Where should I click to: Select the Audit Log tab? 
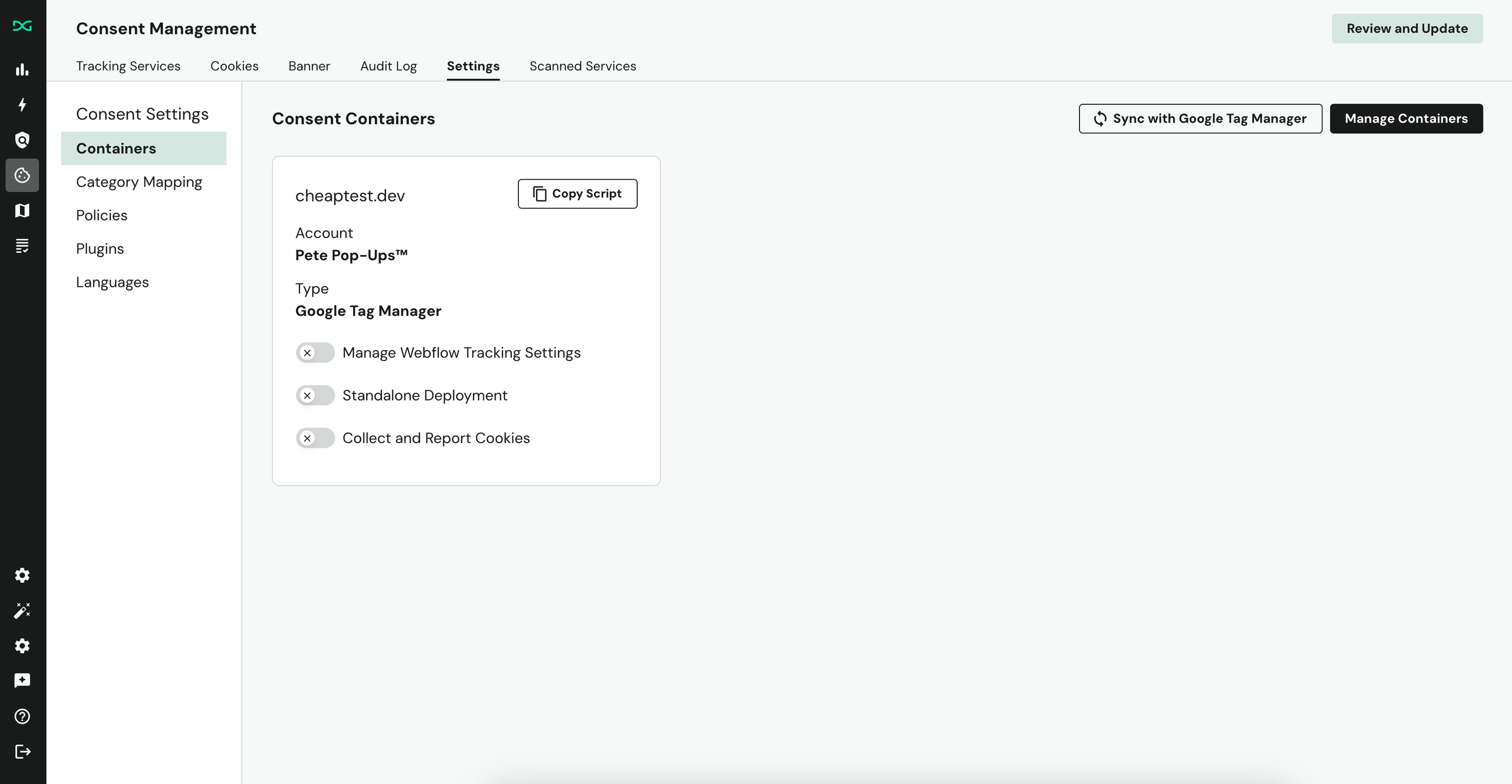(x=388, y=66)
